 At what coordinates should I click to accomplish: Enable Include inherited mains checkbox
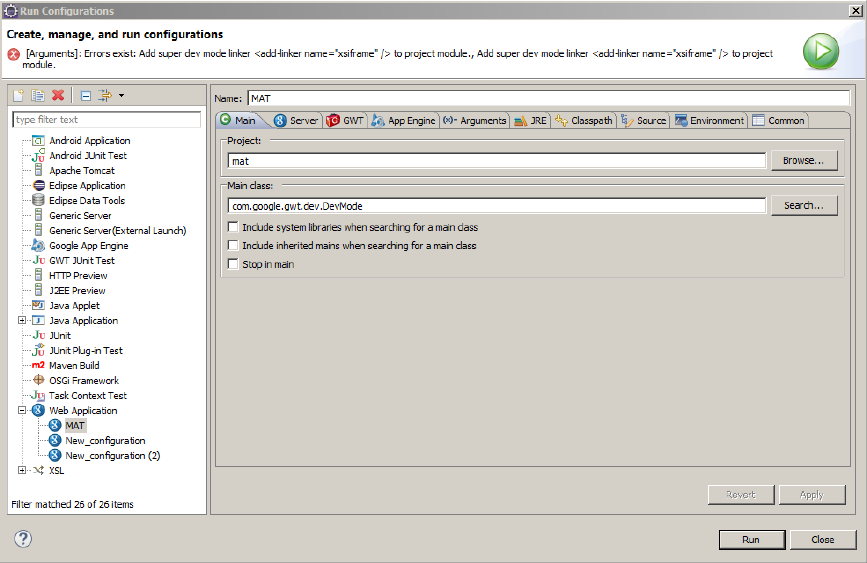coord(233,246)
